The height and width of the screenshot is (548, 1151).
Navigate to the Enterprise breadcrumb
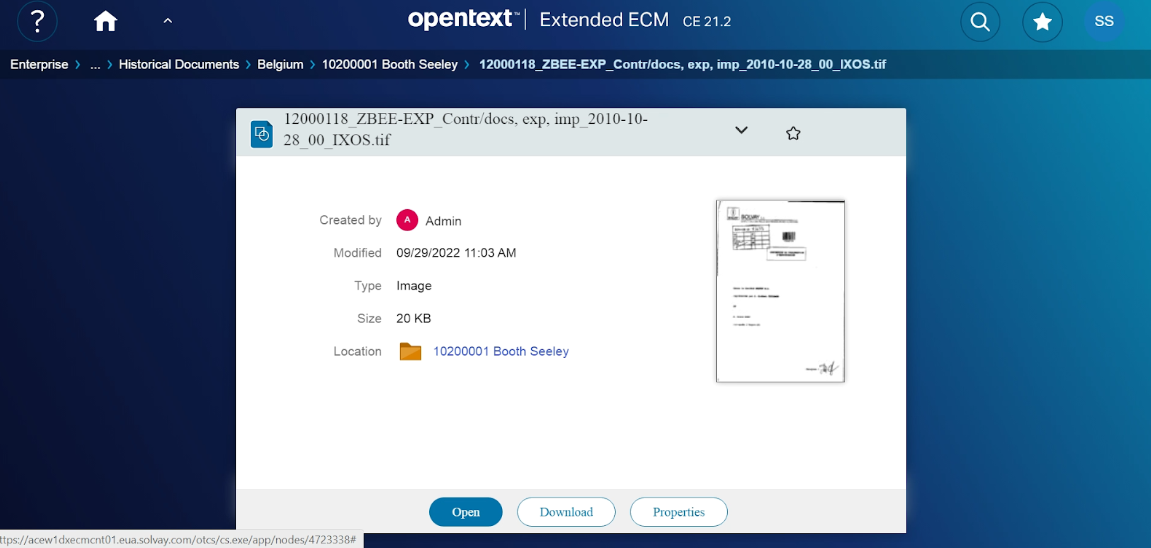39,64
